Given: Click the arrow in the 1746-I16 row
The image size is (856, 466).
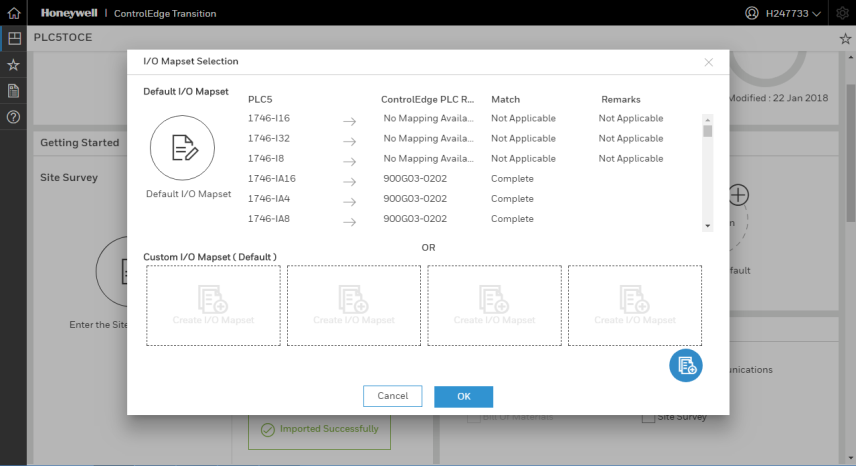Looking at the screenshot, I should click(349, 122).
